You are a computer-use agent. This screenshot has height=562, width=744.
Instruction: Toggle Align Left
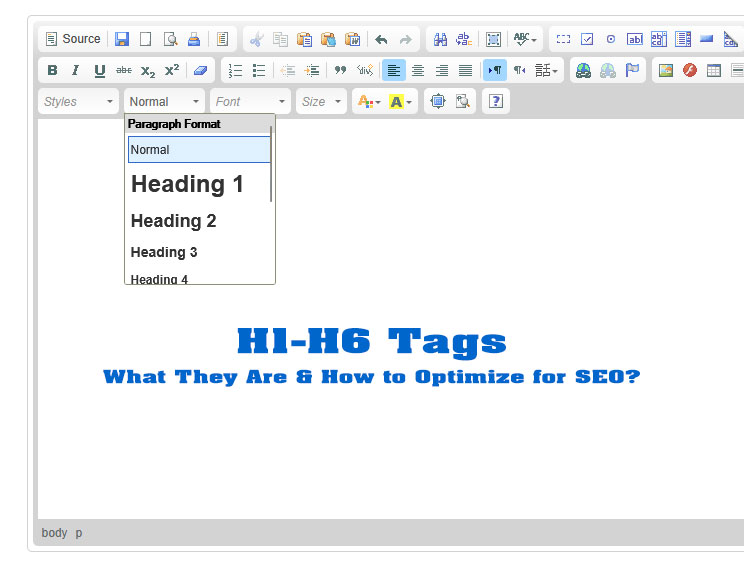point(394,70)
